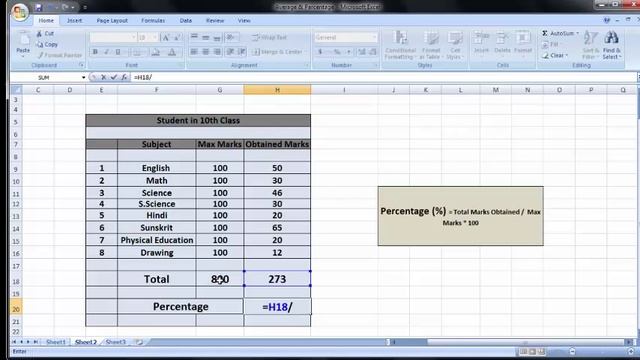This screenshot has height=360, width=640.
Task: Open the Formulas ribbon tab
Action: (153, 20)
